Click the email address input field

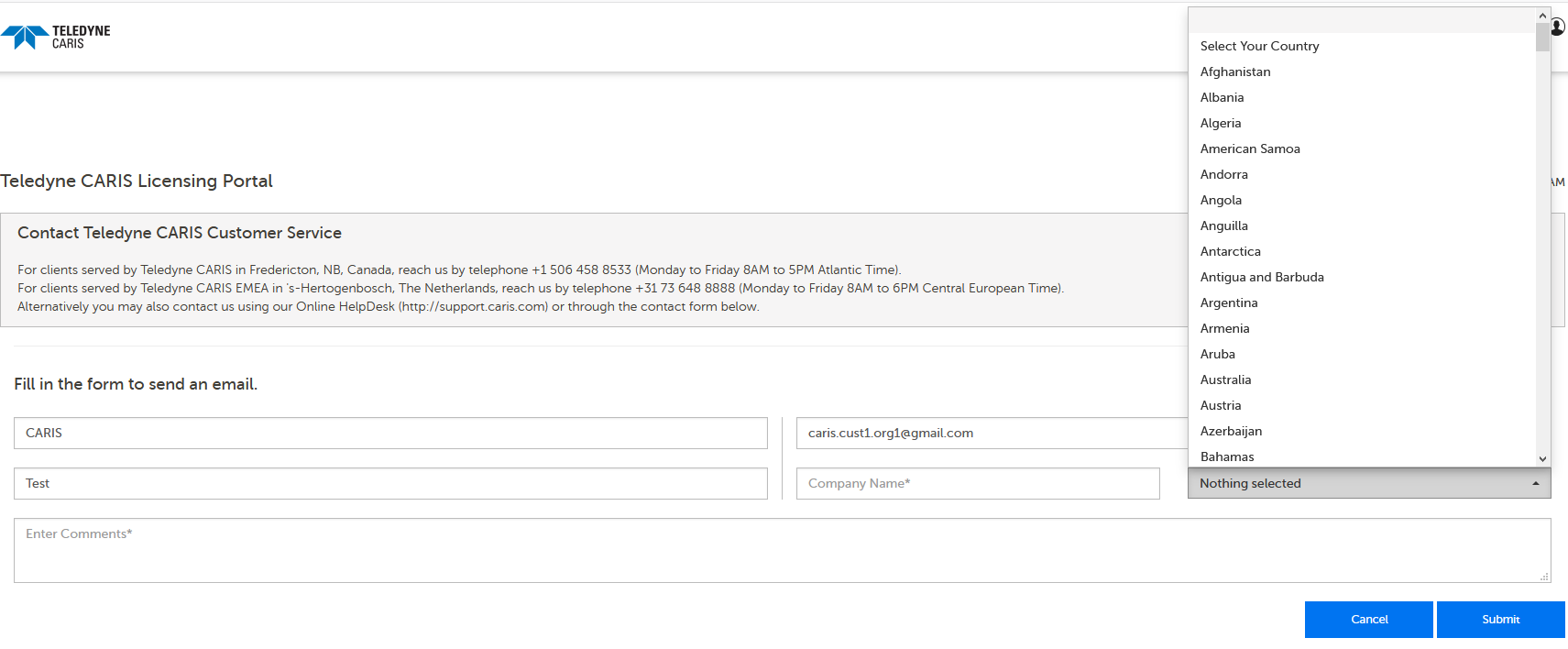click(x=992, y=433)
